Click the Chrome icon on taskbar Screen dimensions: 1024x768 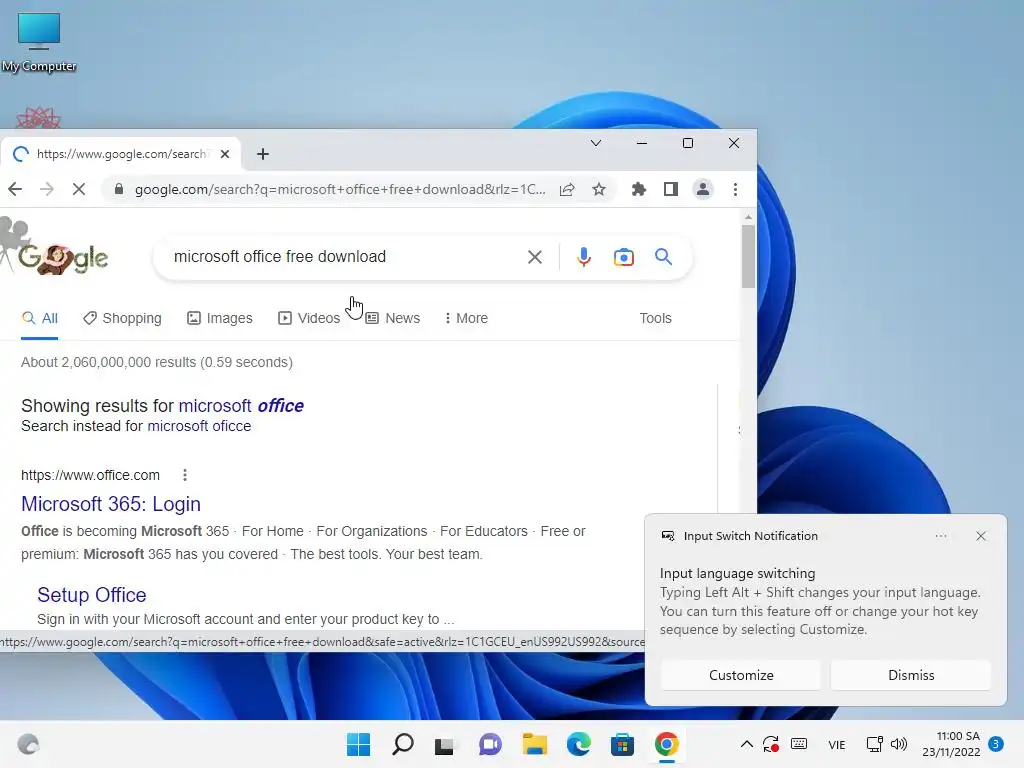pyautogui.click(x=667, y=744)
